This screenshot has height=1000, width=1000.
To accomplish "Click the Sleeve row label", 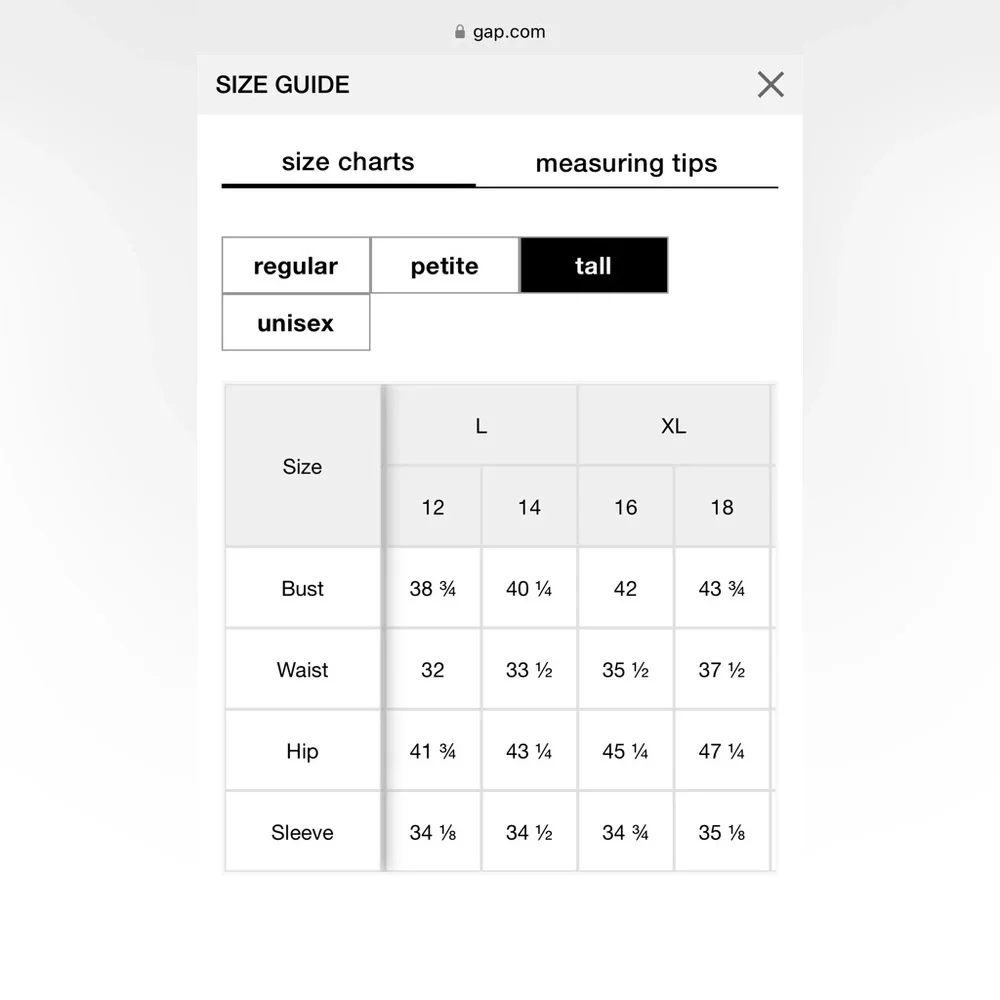I will (302, 832).
